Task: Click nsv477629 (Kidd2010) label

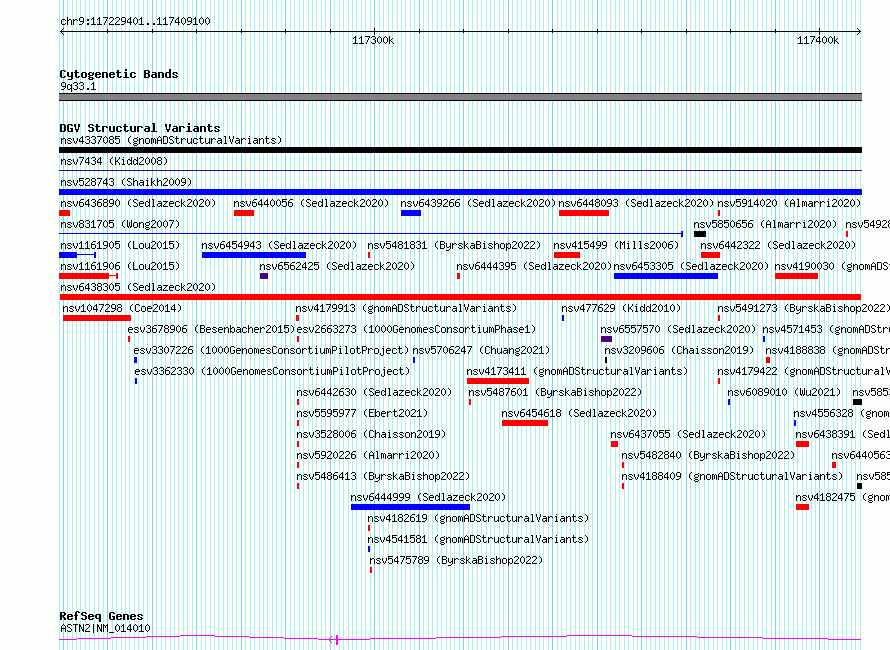Action: pos(621,308)
